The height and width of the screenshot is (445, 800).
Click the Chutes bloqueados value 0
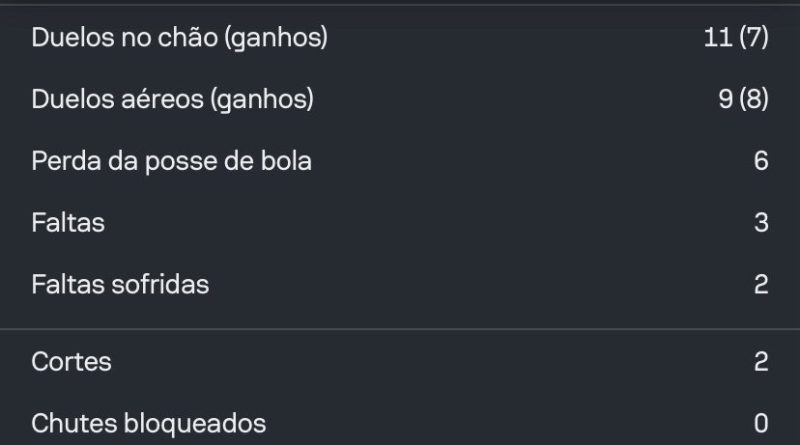[x=761, y=424]
